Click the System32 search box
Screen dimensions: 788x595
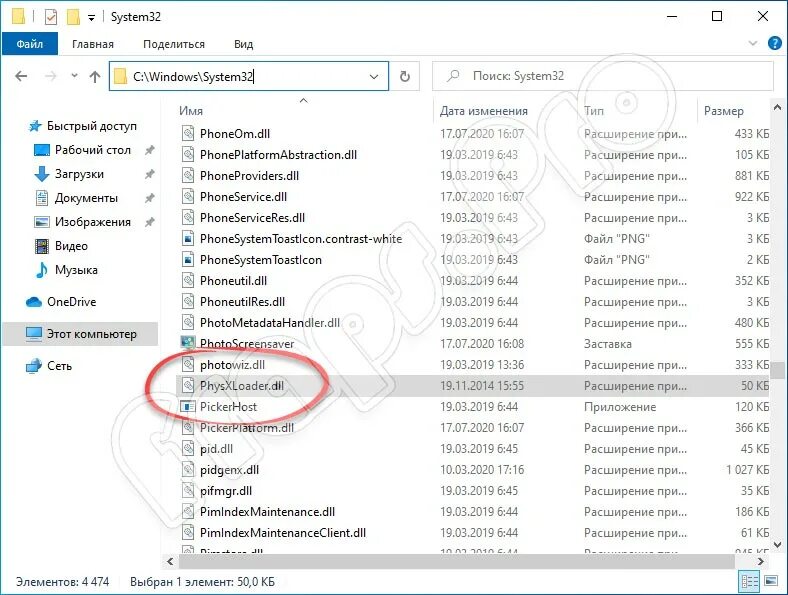[603, 76]
